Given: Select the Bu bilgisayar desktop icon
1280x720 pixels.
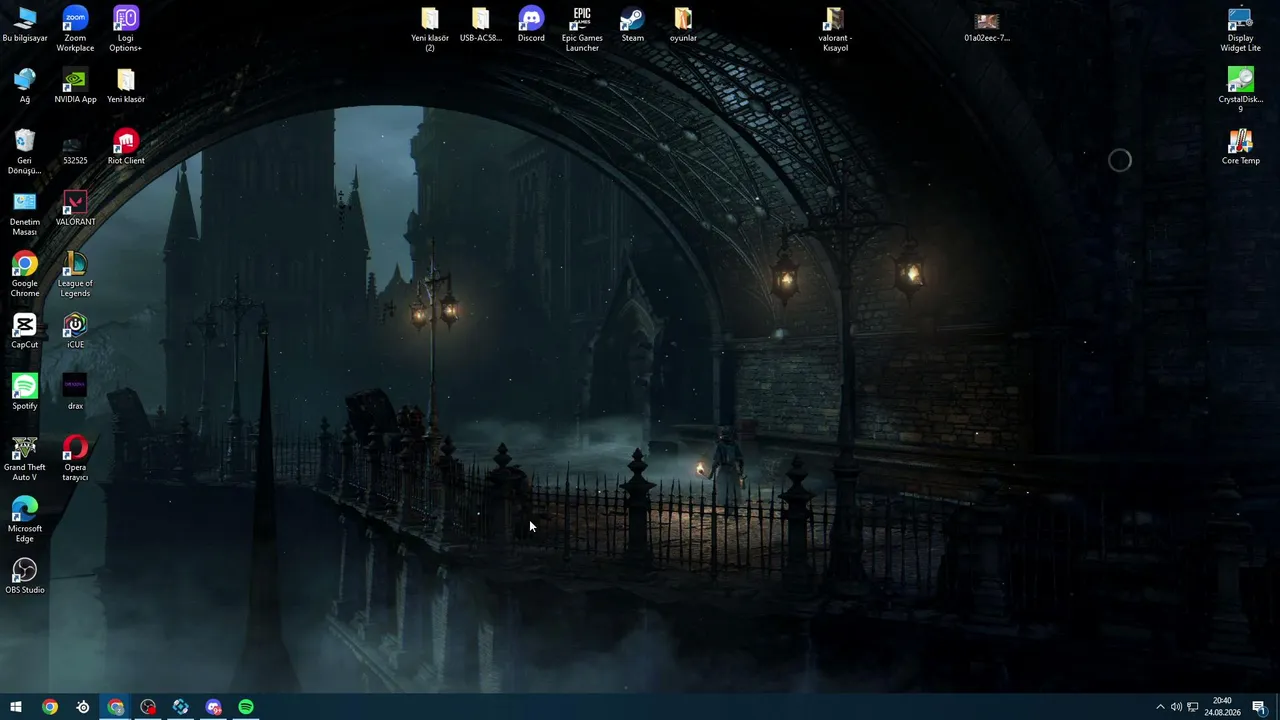Looking at the screenshot, I should (x=25, y=25).
